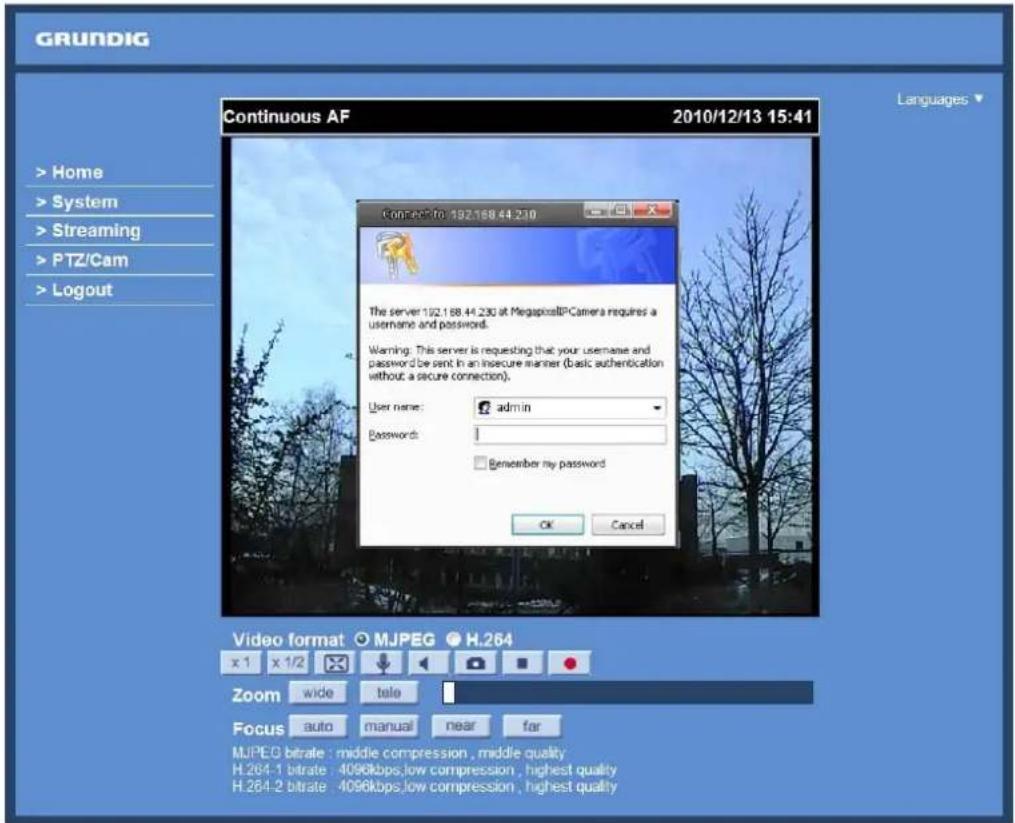Image resolution: width=1015 pixels, height=823 pixels.
Task: Open the User name dropdown arrow
Action: [656, 408]
